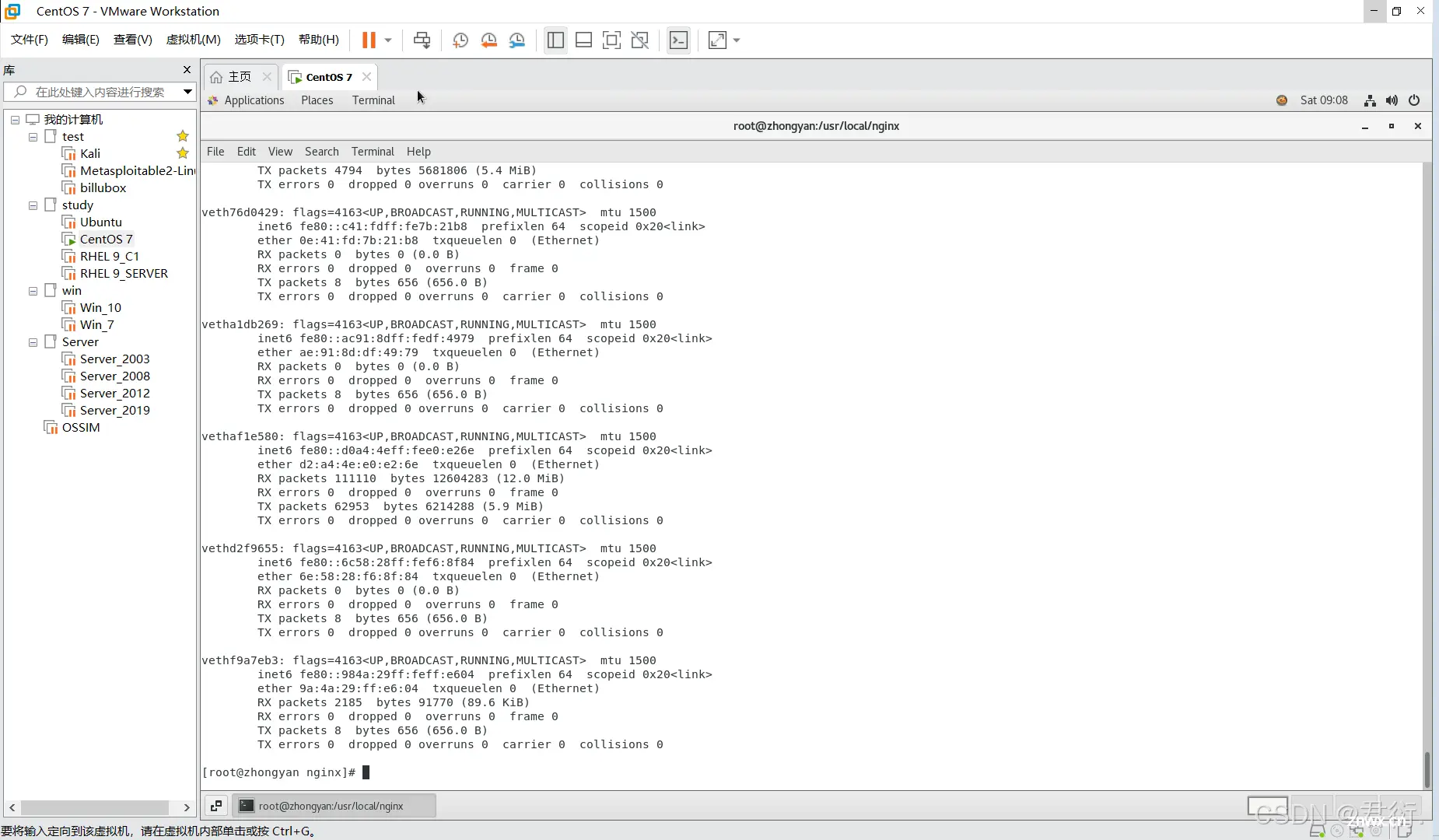Screen dimensions: 1439x840
Task: Select the Kali virtual machine
Action: tap(90, 153)
